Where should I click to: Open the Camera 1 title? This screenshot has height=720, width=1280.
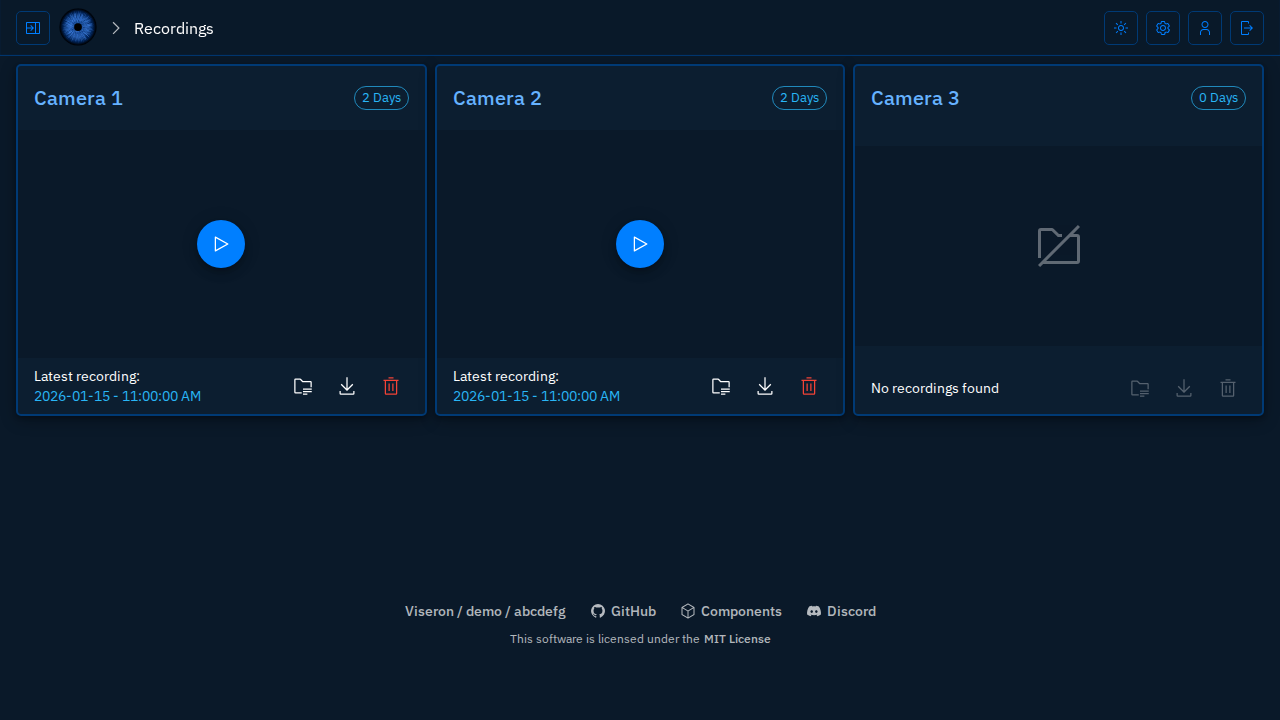78,98
